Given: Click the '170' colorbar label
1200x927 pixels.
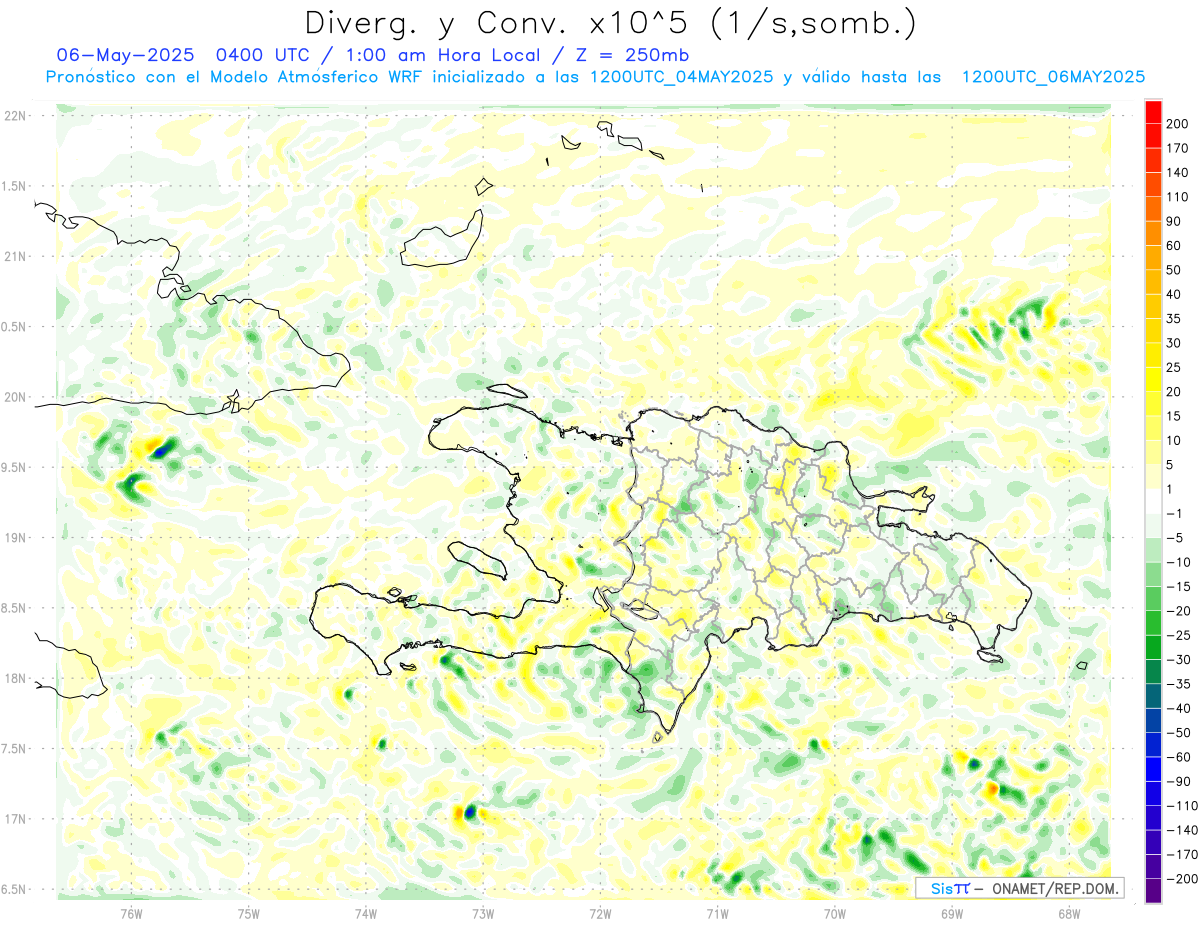Looking at the screenshot, I should pos(1177,148).
